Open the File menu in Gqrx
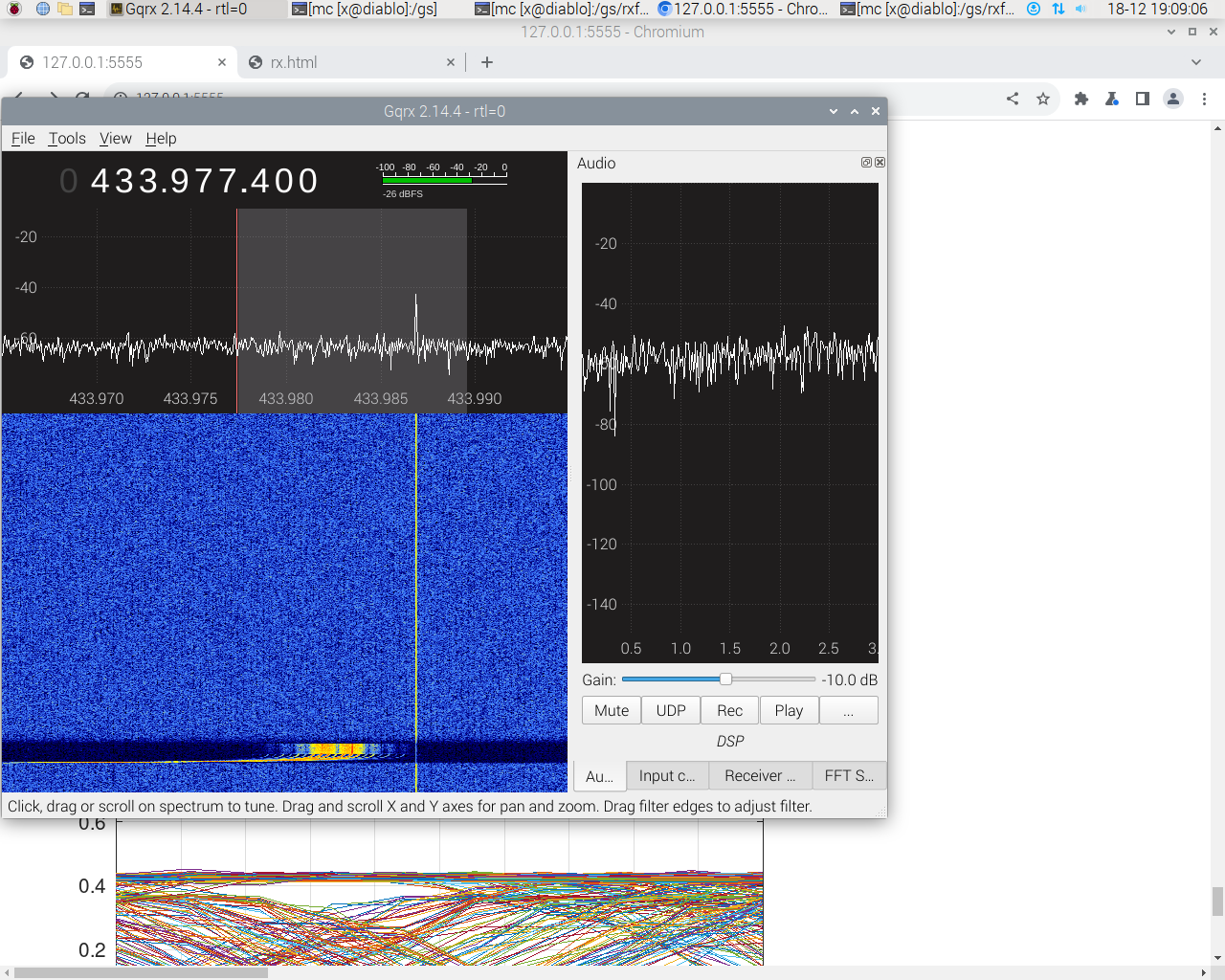The height and width of the screenshot is (980, 1225). (23, 138)
